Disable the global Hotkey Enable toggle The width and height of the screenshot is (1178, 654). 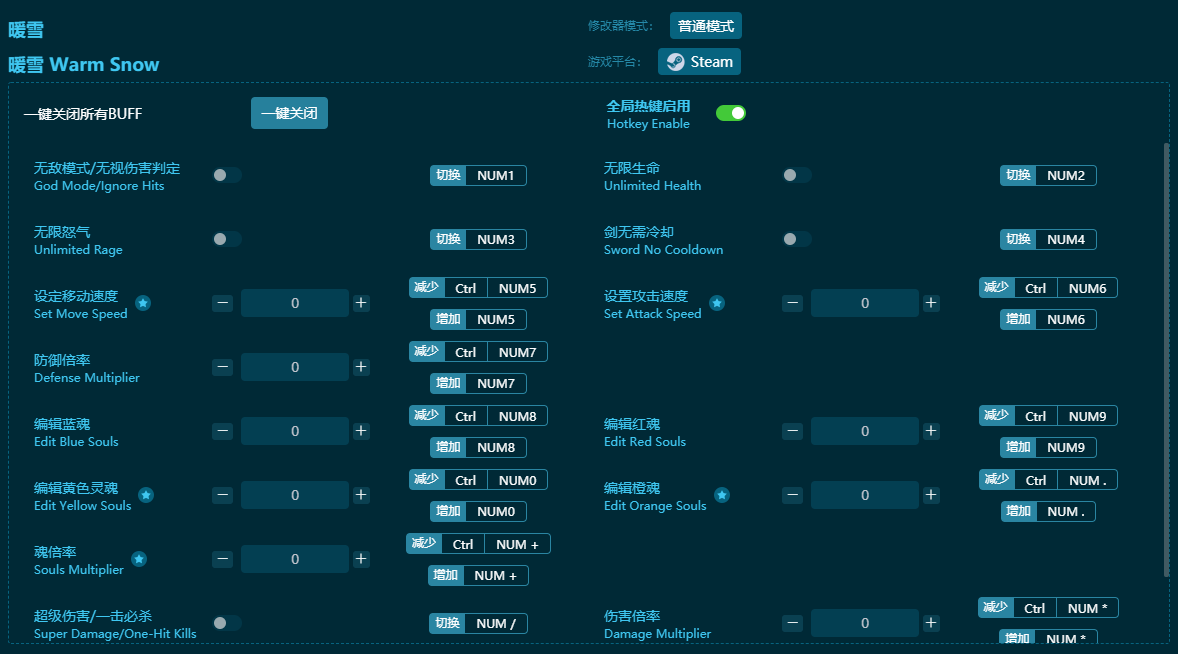(x=731, y=113)
